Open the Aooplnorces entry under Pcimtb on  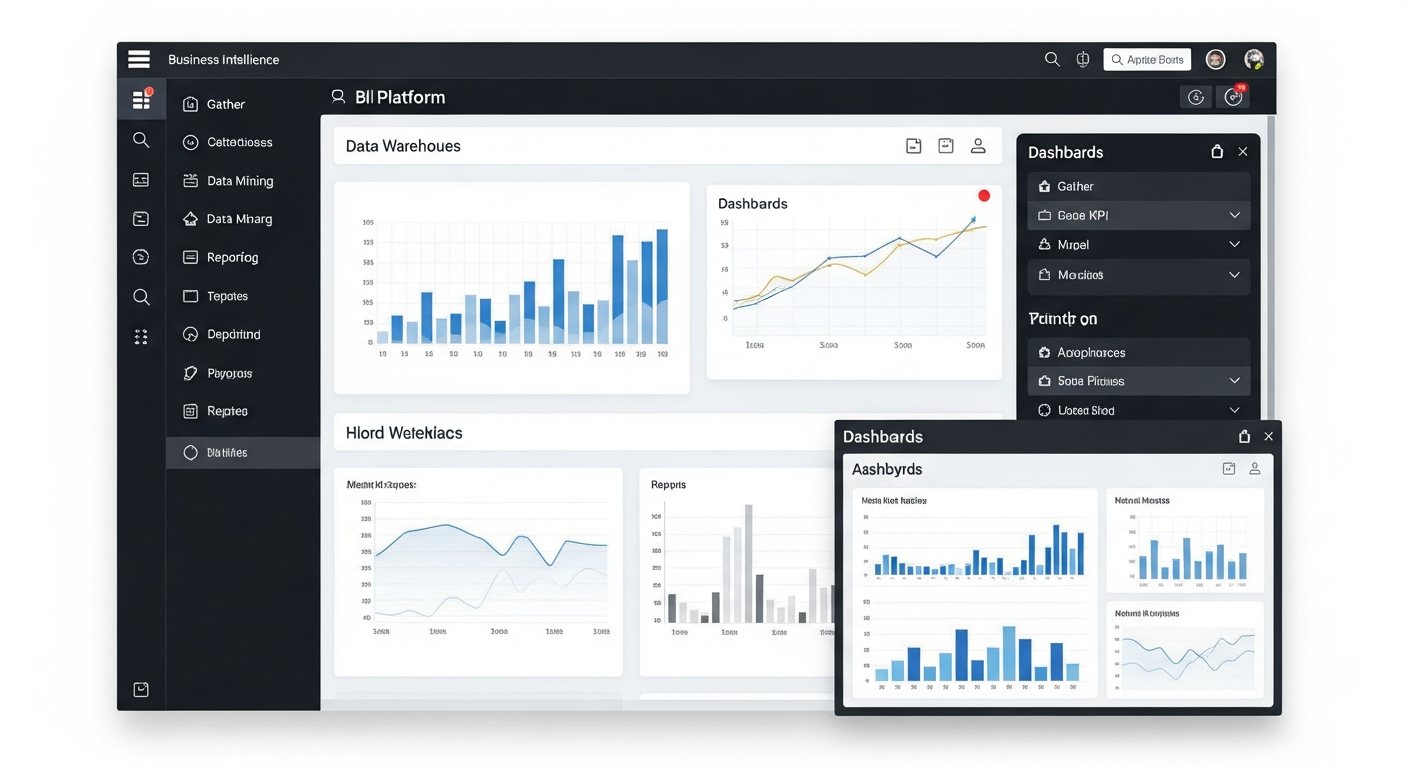tap(1090, 352)
